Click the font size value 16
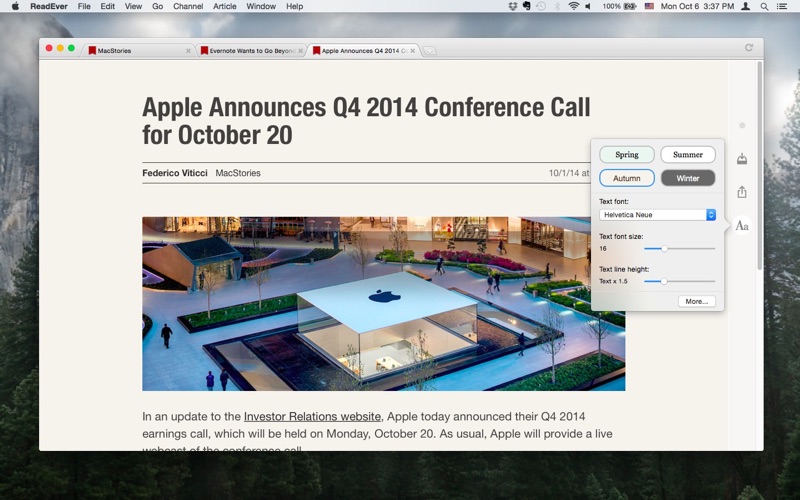800x500 pixels. pyautogui.click(x=603, y=248)
